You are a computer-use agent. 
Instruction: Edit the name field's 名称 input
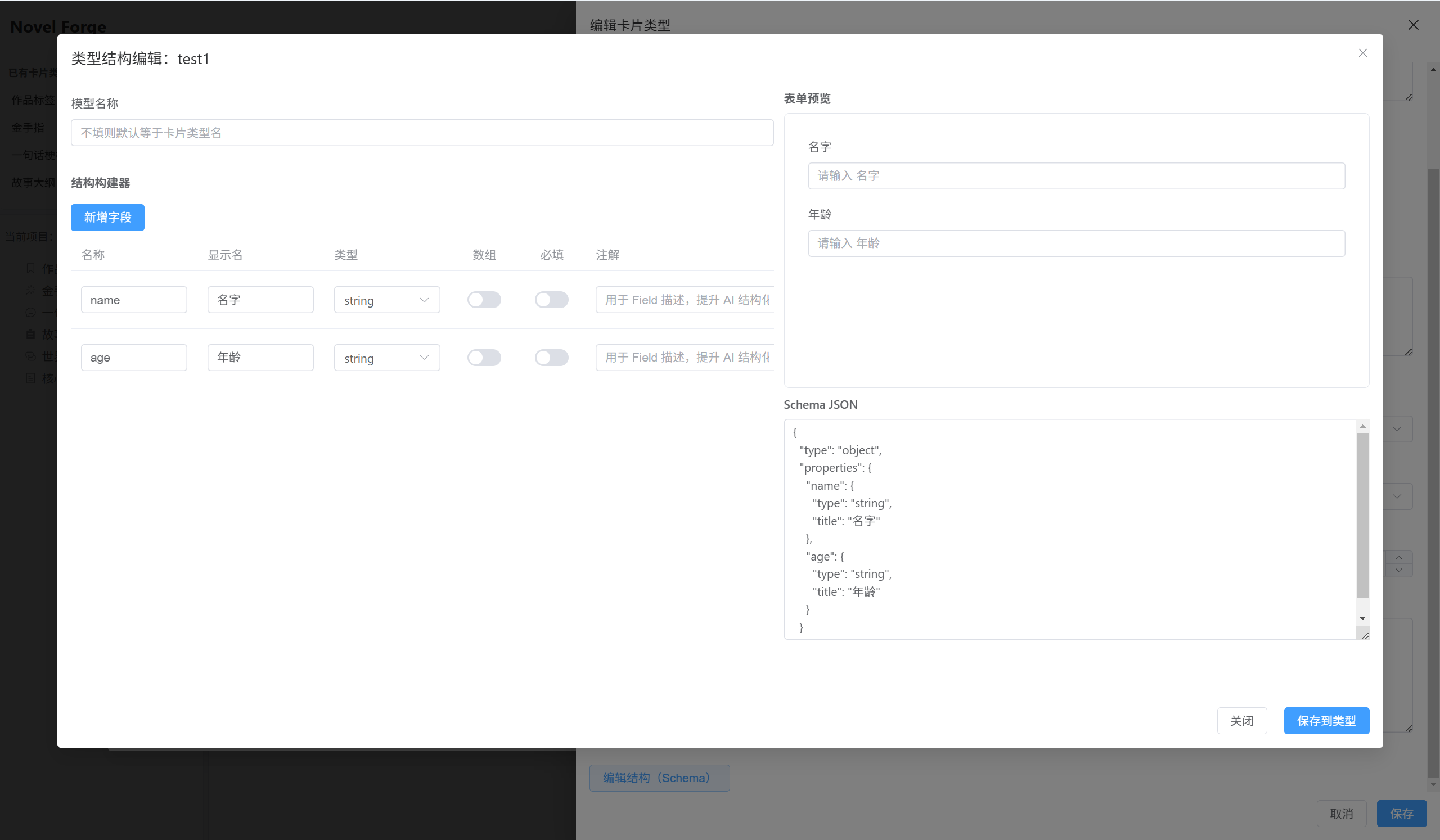click(x=134, y=300)
